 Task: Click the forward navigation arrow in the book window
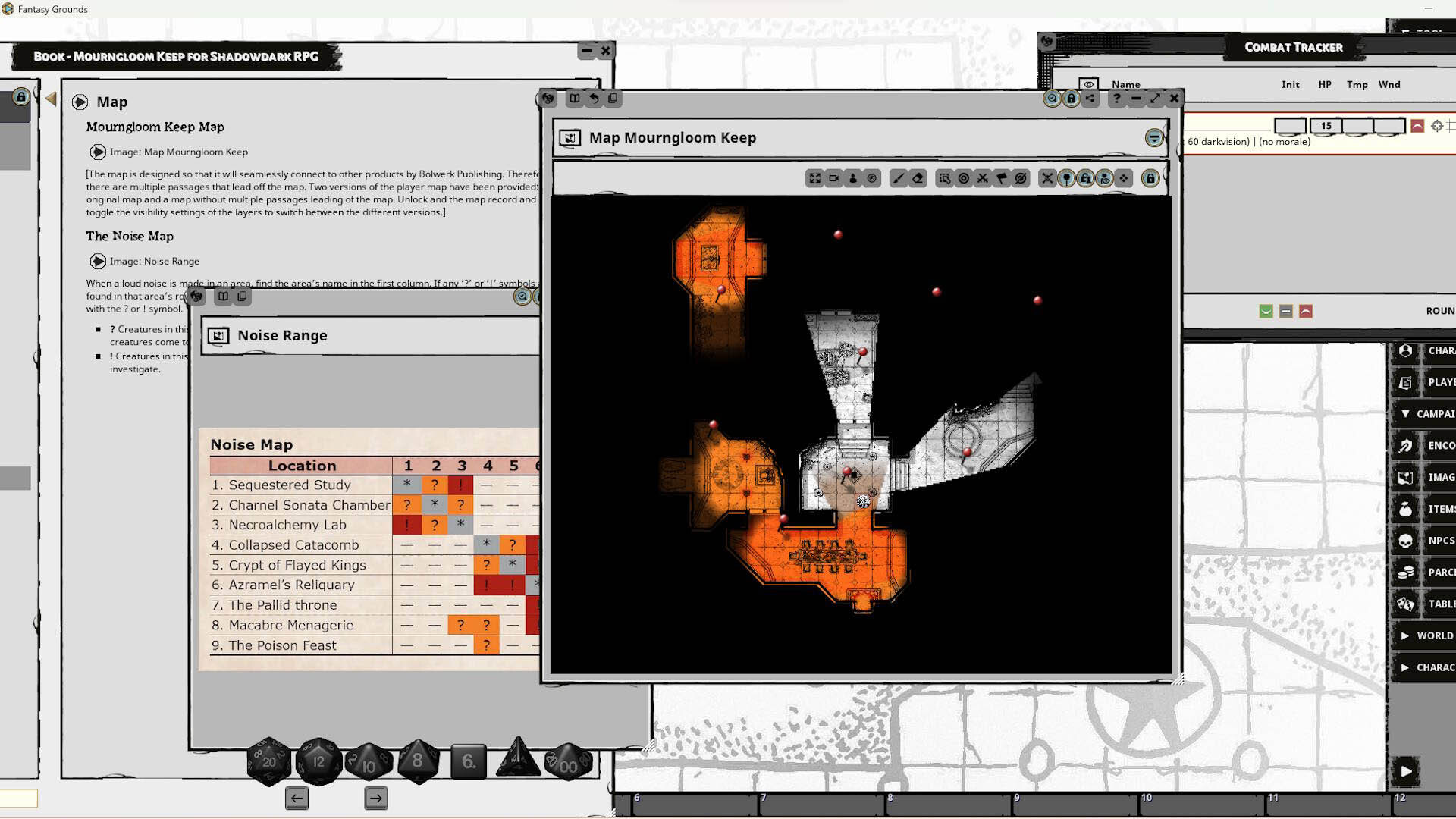375,798
